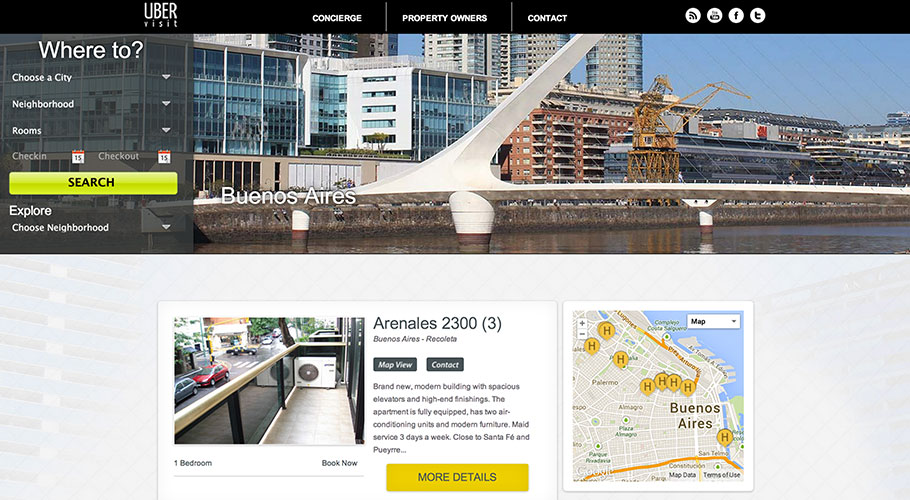Screen dimensions: 910x500
Task: Expand the Neighborhood dropdown
Action: [91, 104]
